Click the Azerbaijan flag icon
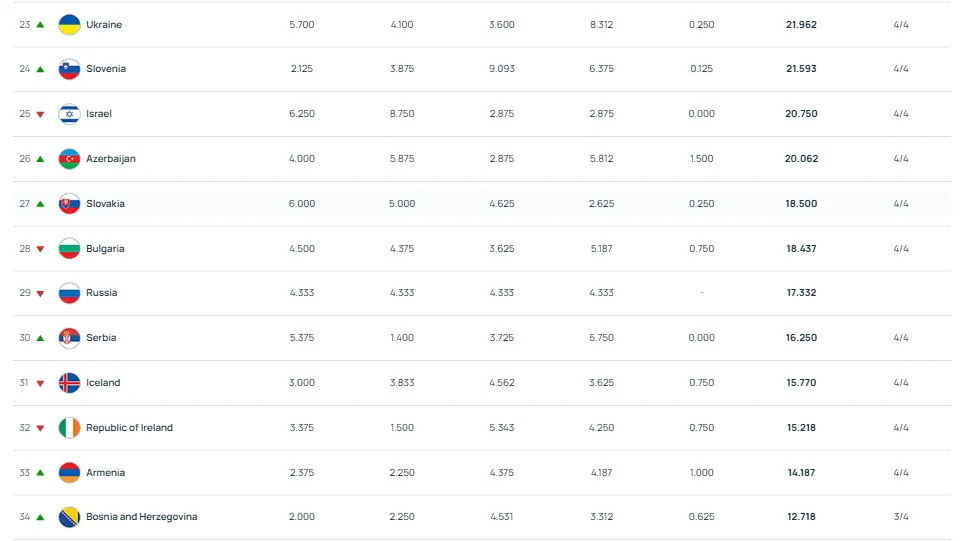Viewport: 969px width, 541px height. click(69, 159)
